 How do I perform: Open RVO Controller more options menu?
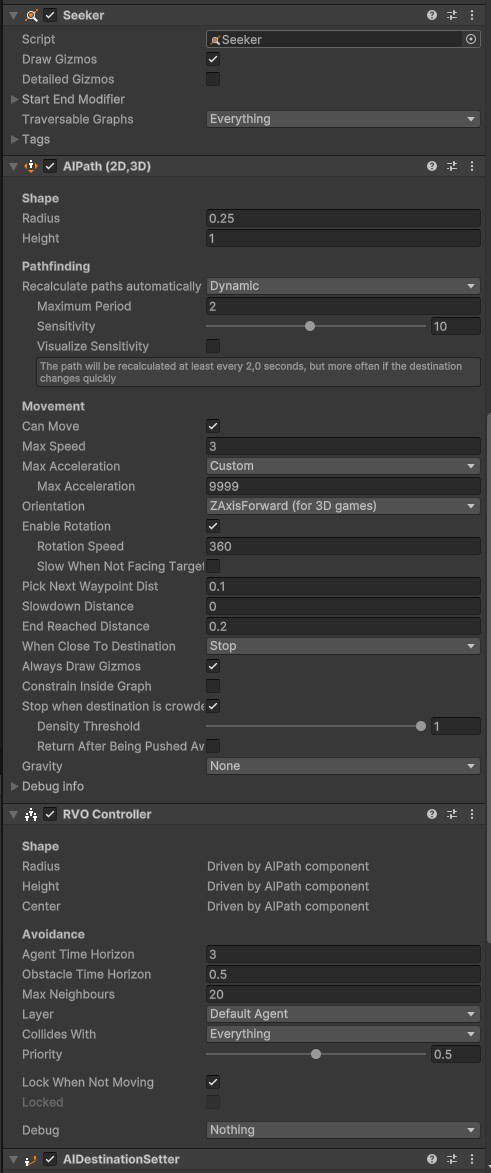point(472,814)
